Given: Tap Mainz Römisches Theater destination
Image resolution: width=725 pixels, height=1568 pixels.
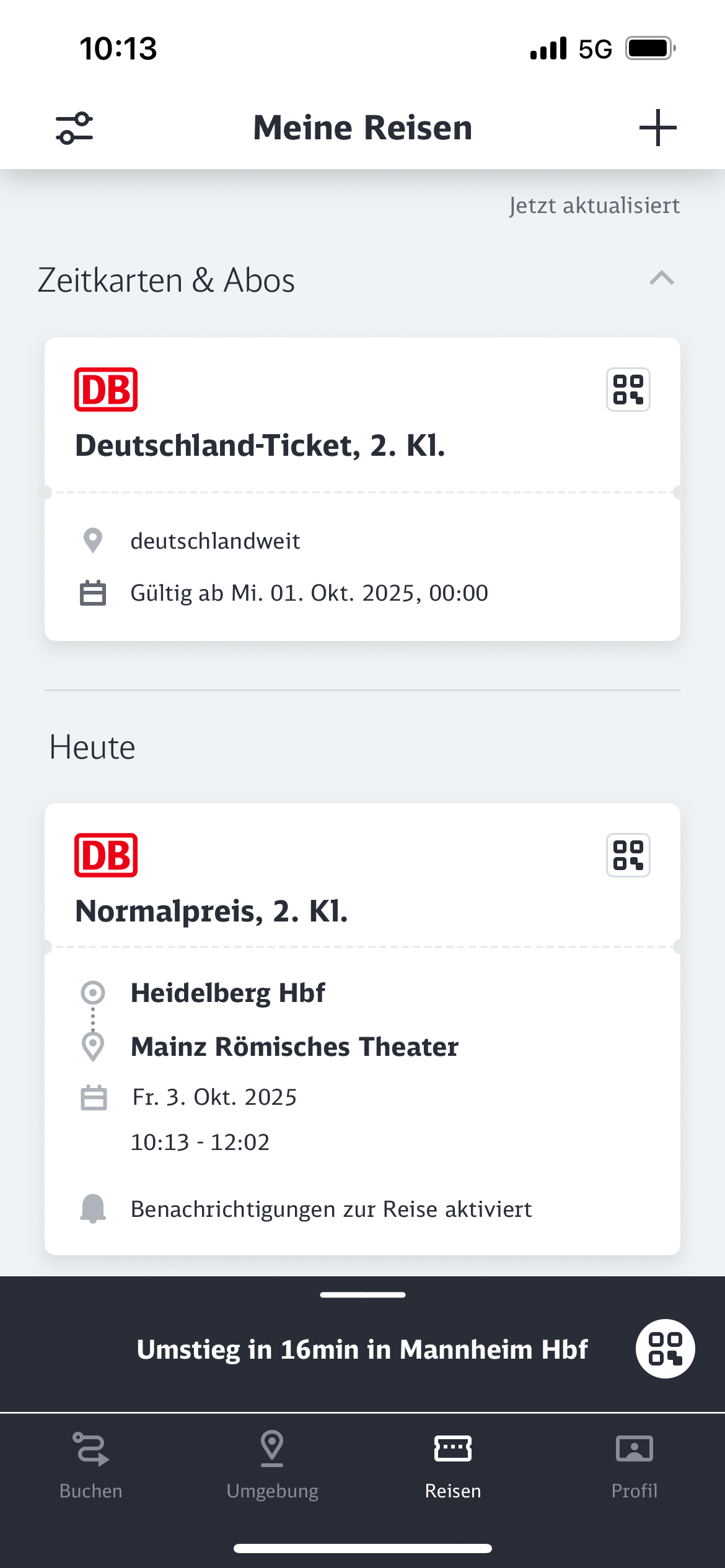Looking at the screenshot, I should click(x=294, y=1047).
